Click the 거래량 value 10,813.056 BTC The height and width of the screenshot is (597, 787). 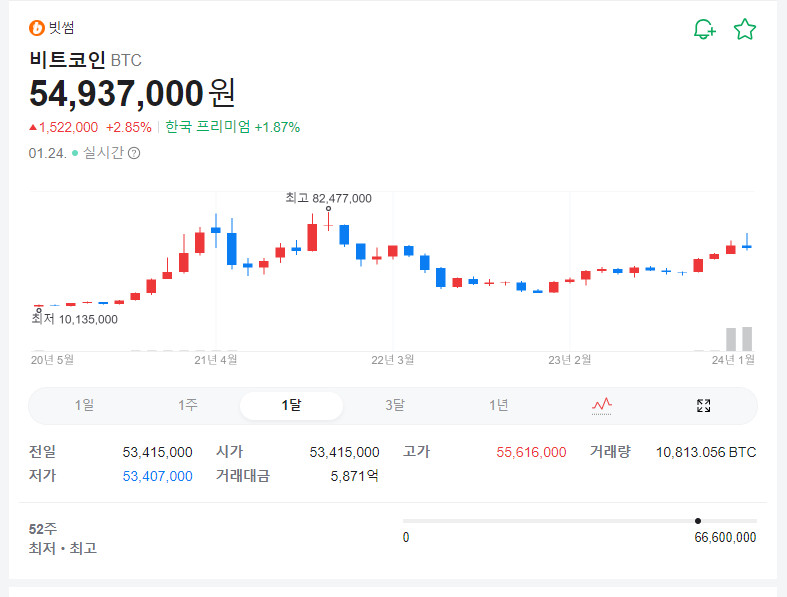[x=706, y=452]
